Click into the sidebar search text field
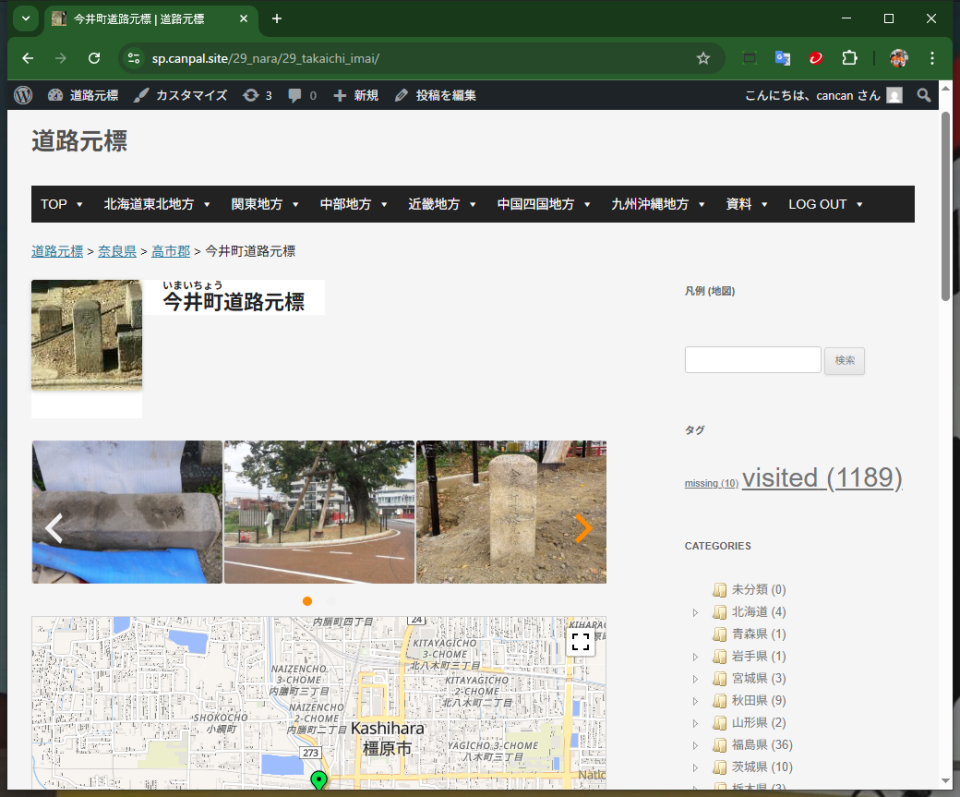This screenshot has height=797, width=960. click(752, 360)
